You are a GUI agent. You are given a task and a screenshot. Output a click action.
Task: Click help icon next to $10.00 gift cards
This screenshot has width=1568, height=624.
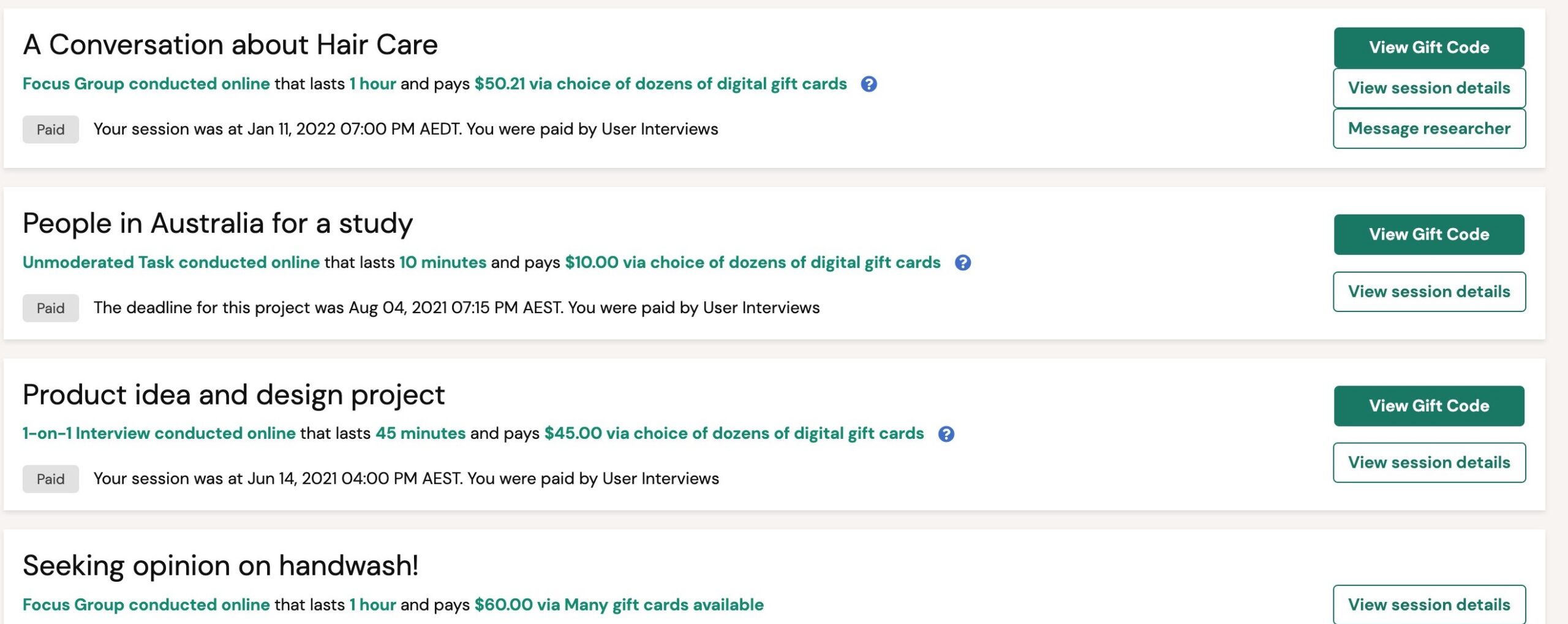[963, 262]
